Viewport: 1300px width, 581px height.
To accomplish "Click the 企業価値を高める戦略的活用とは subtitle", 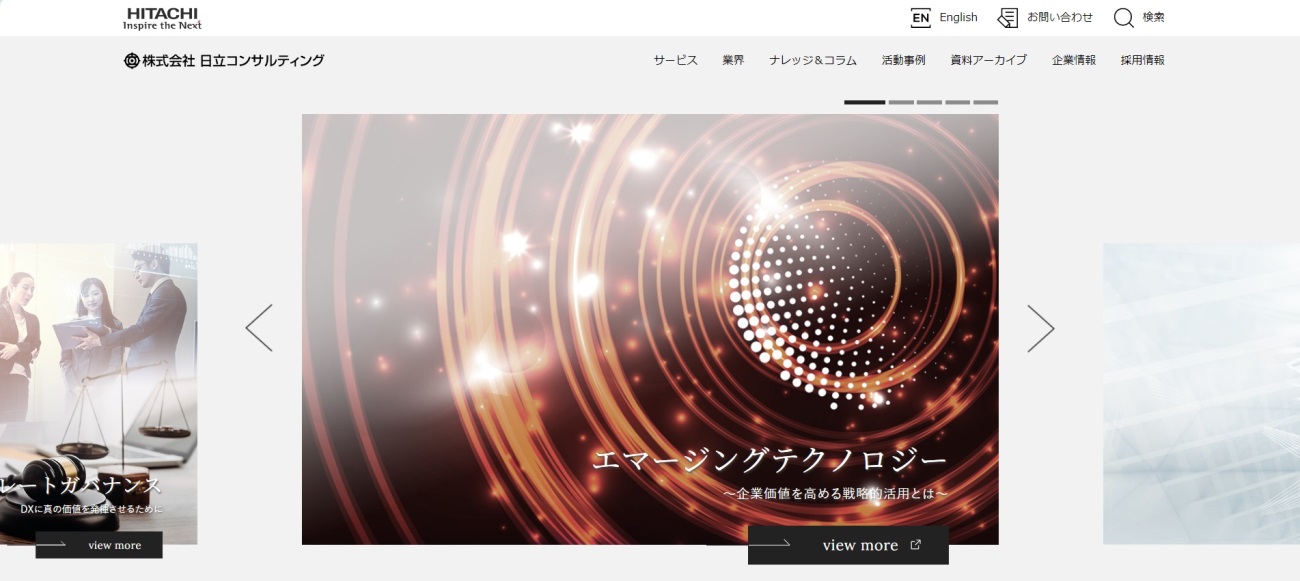I will (x=834, y=494).
